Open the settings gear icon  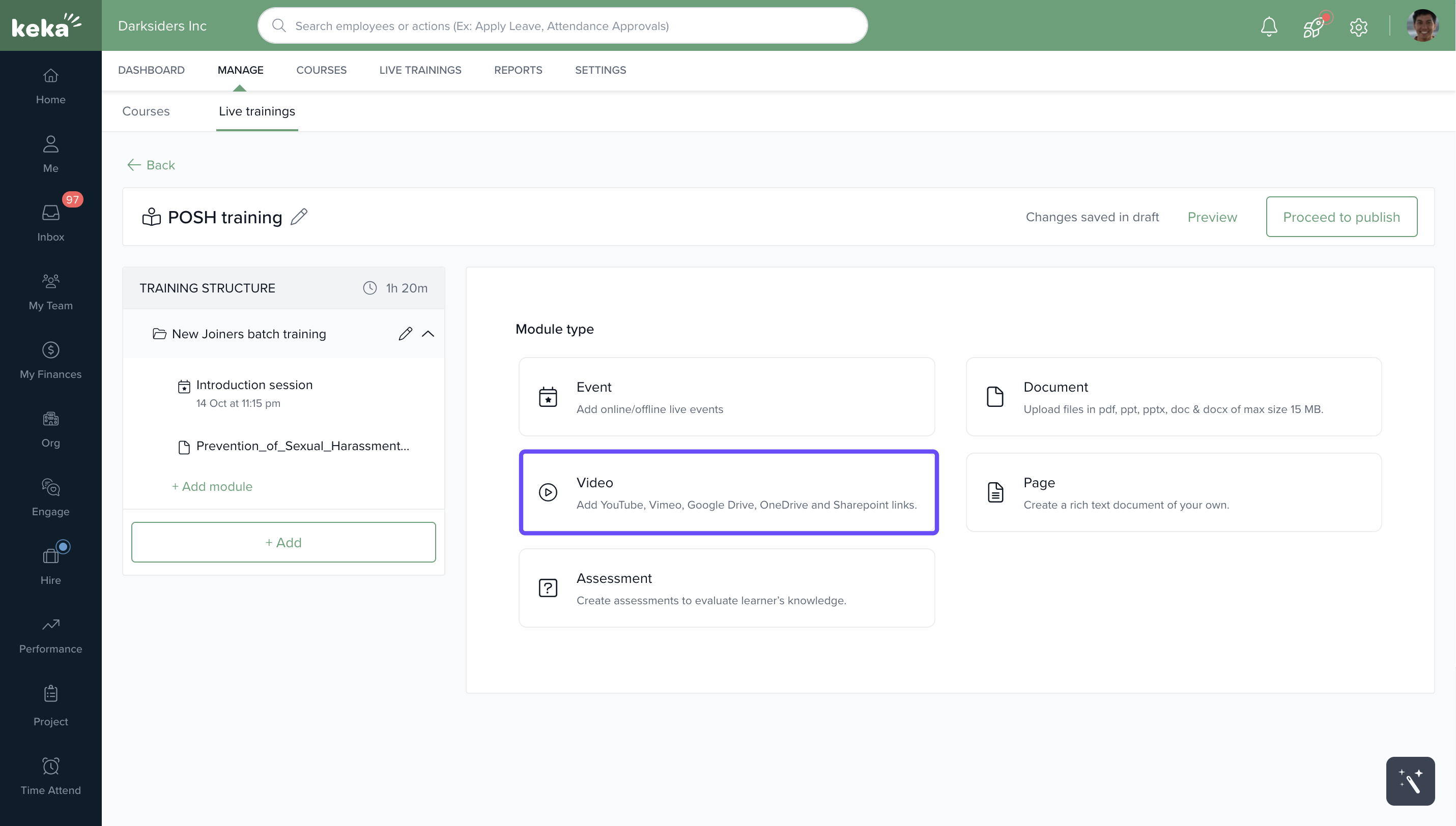[1358, 26]
